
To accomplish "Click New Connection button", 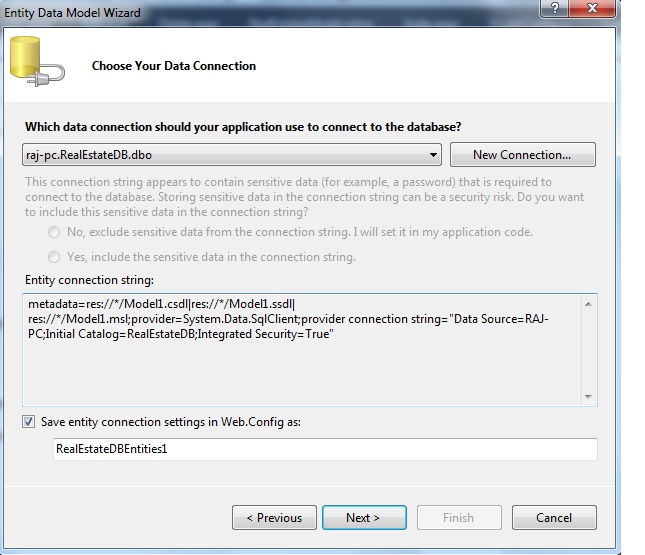I will (x=521, y=155).
